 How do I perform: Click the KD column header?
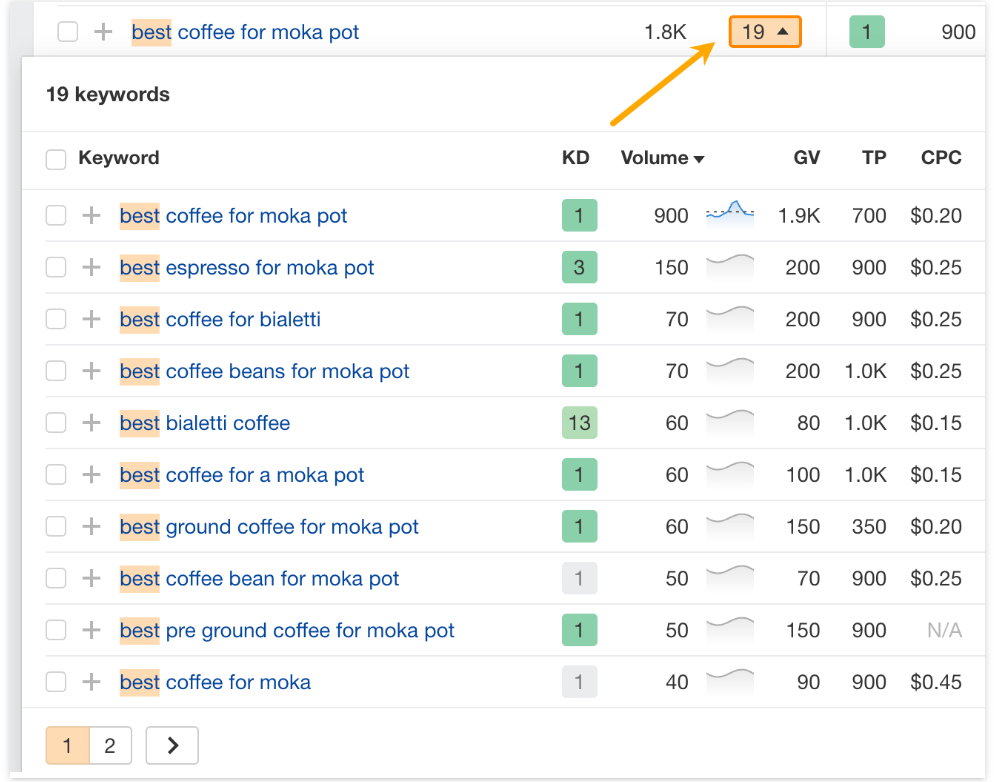click(575, 158)
